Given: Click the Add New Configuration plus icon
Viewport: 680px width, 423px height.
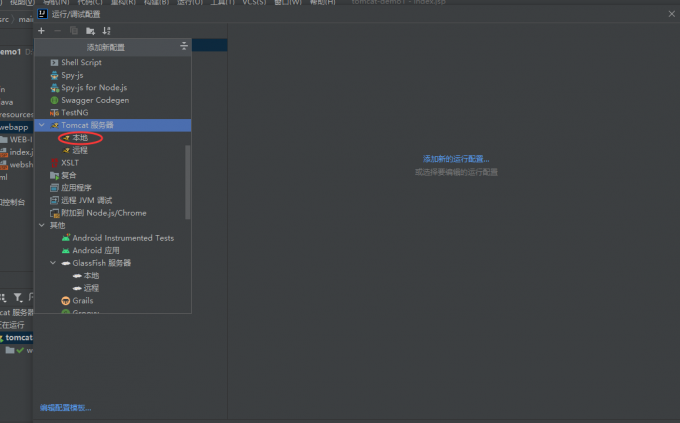Looking at the screenshot, I should (x=41, y=31).
